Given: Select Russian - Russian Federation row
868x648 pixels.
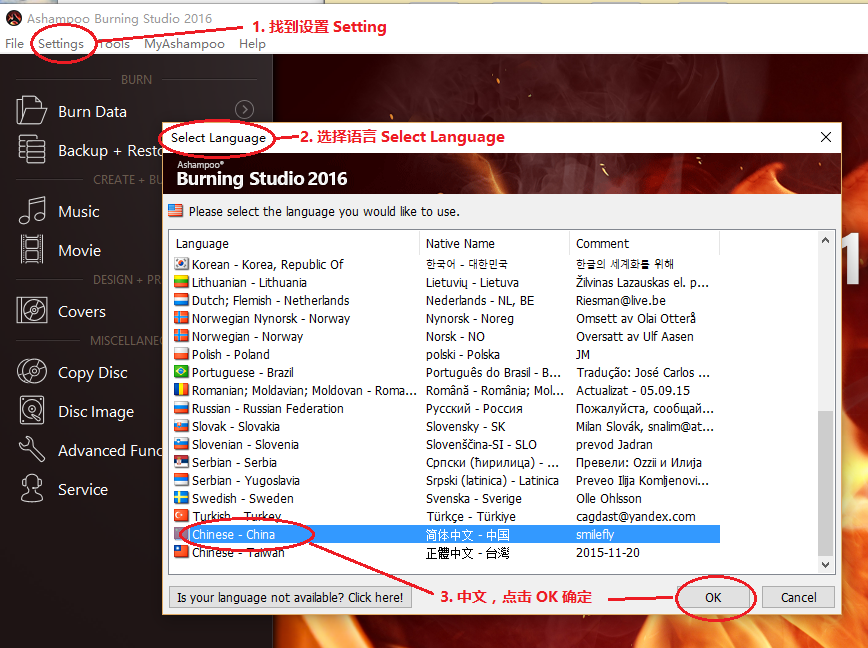Looking at the screenshot, I should (445, 408).
